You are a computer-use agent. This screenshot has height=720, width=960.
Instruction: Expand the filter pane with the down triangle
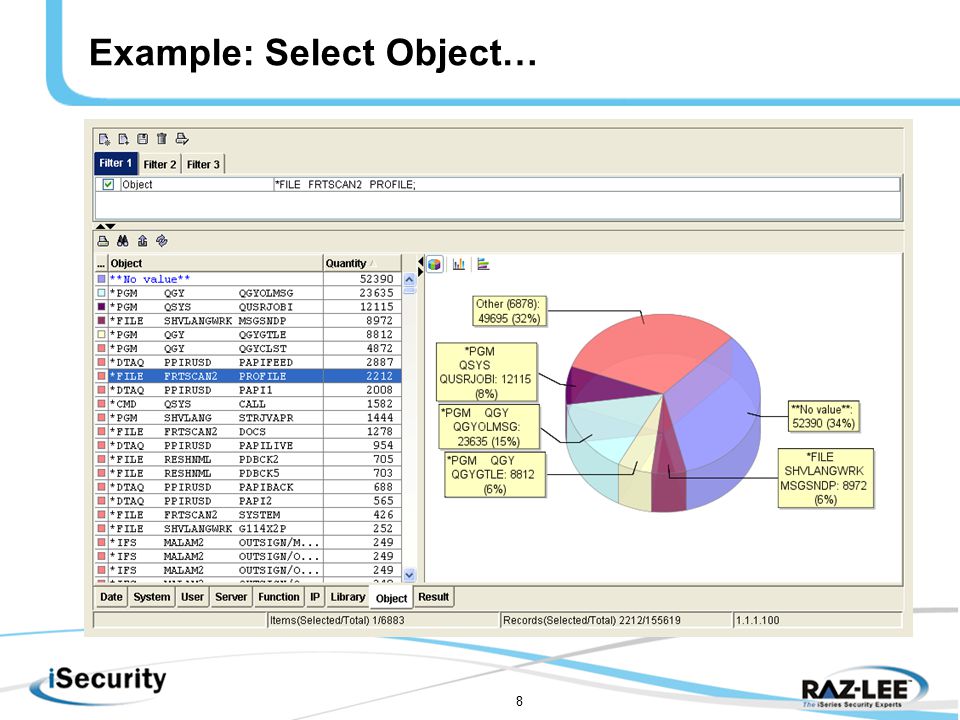click(110, 227)
